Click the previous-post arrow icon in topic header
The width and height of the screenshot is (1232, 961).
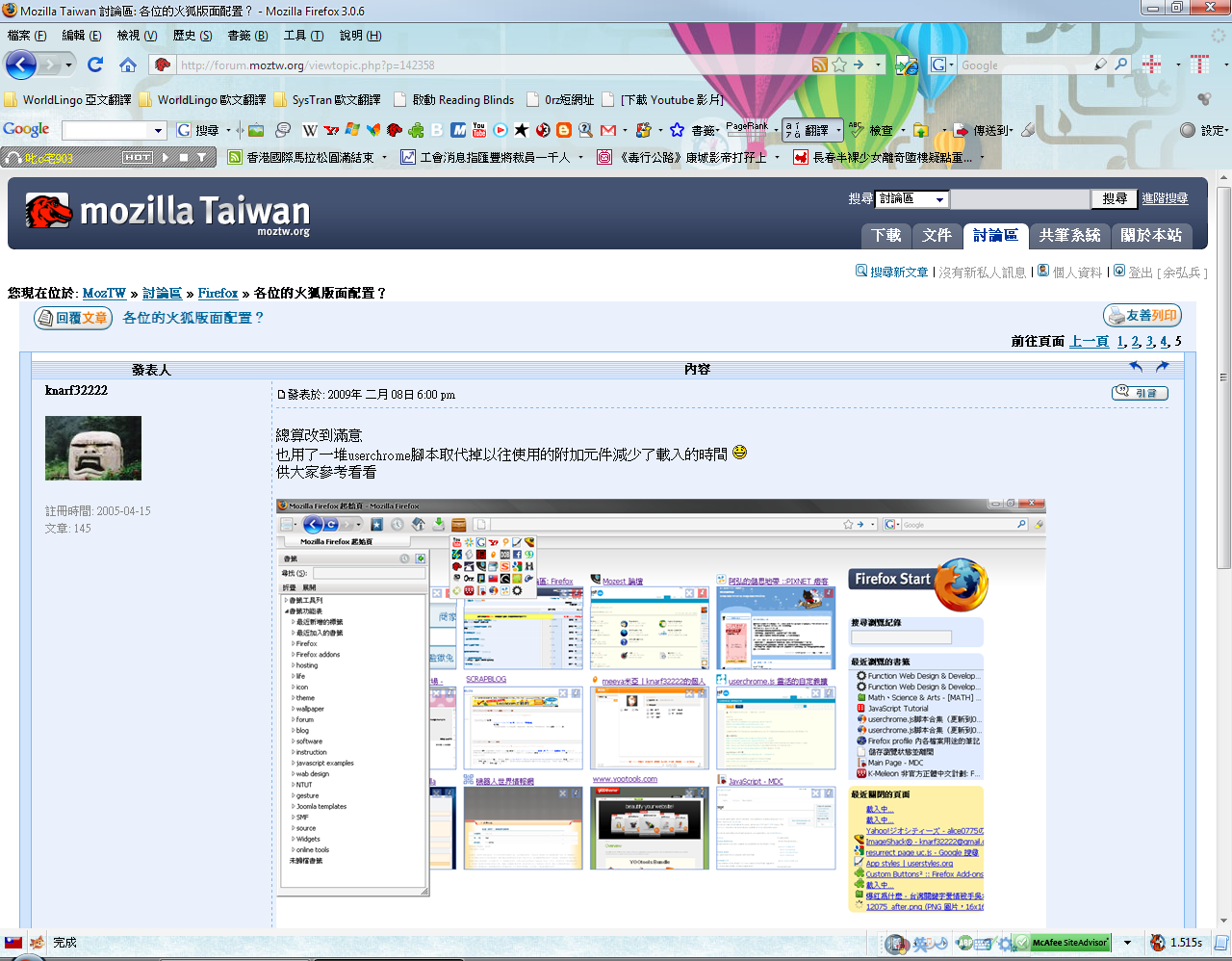(1137, 367)
